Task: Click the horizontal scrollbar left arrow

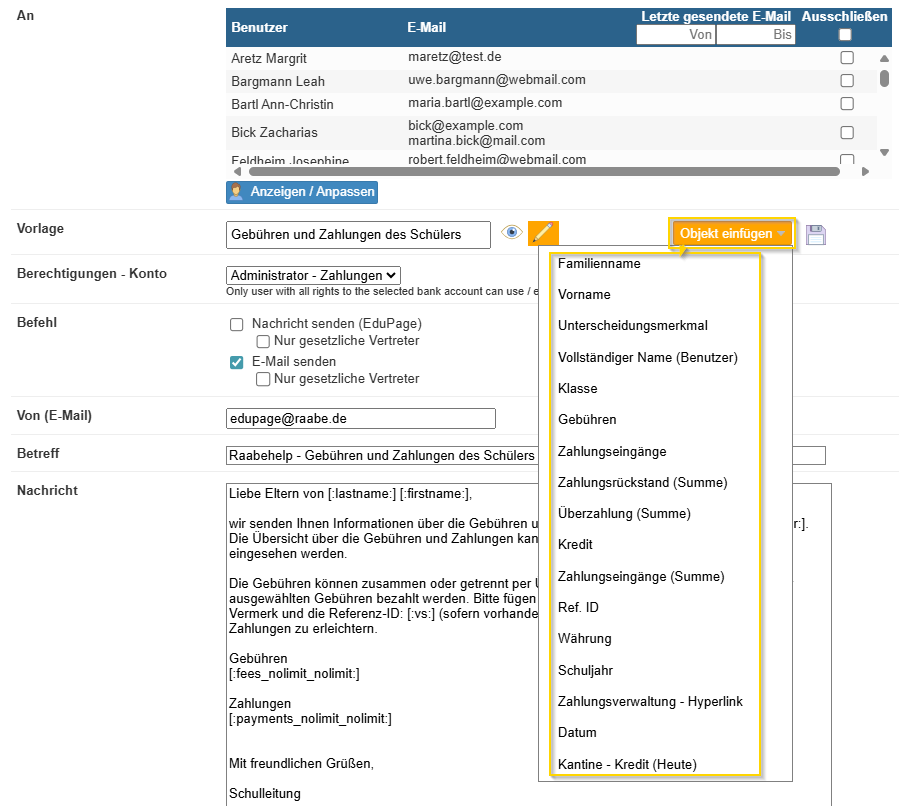Action: pyautogui.click(x=237, y=171)
